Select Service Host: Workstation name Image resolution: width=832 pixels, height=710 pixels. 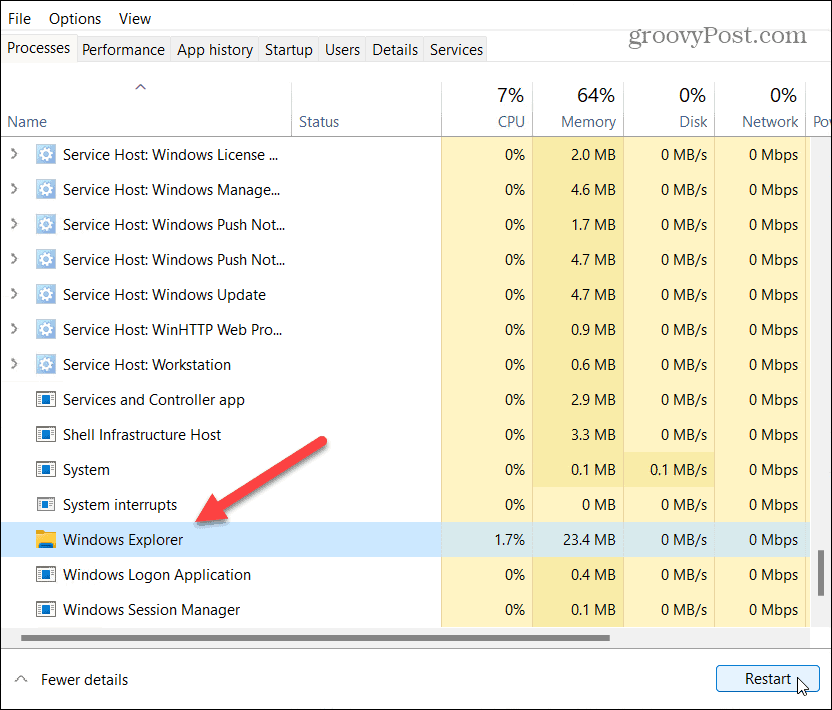tap(147, 365)
